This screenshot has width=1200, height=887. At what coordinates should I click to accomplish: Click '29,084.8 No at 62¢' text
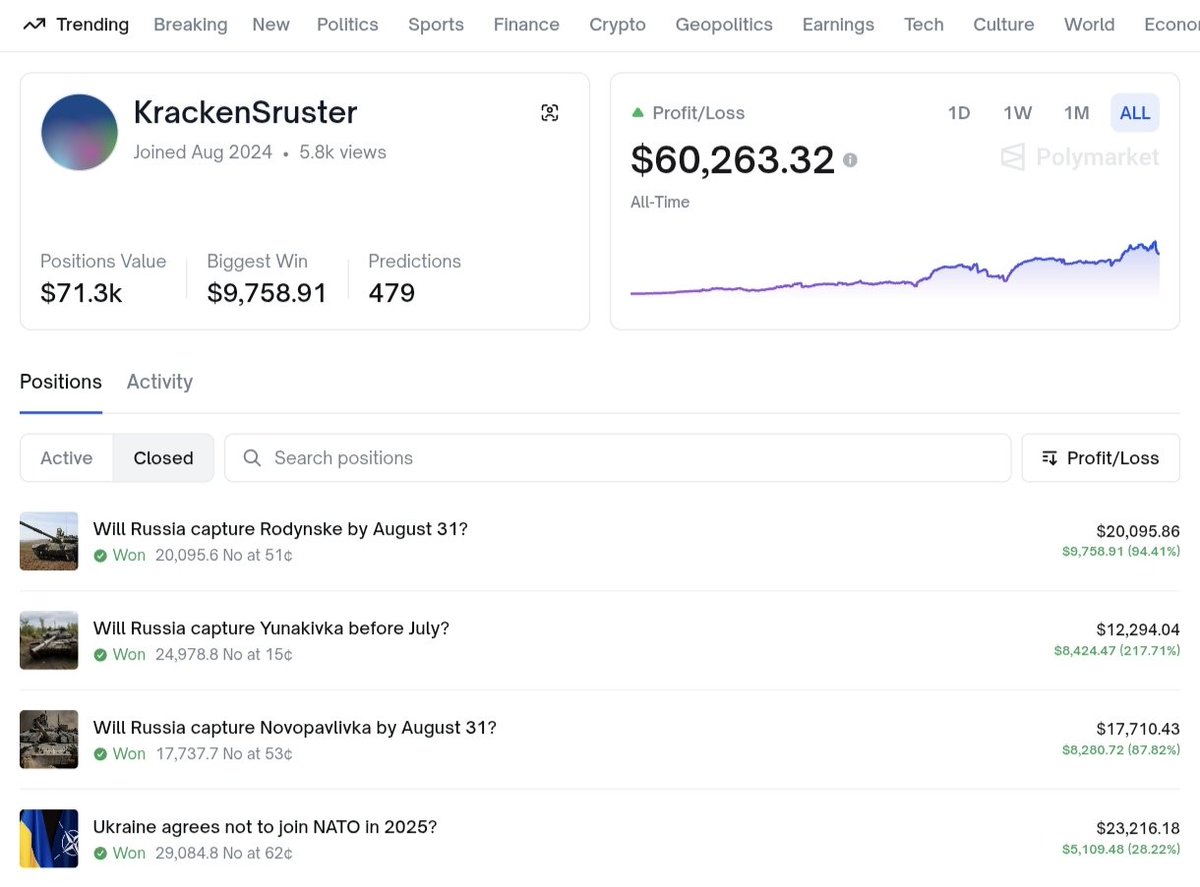[224, 853]
